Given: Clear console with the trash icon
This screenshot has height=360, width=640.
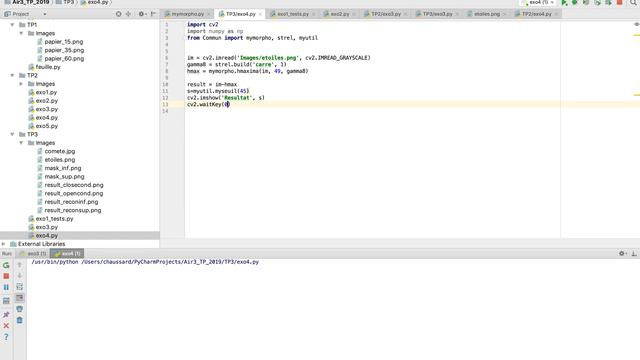Looking at the screenshot, I should click(20, 320).
